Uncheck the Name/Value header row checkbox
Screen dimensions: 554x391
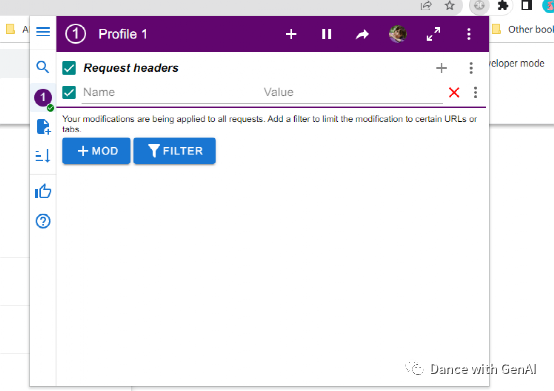(69, 93)
